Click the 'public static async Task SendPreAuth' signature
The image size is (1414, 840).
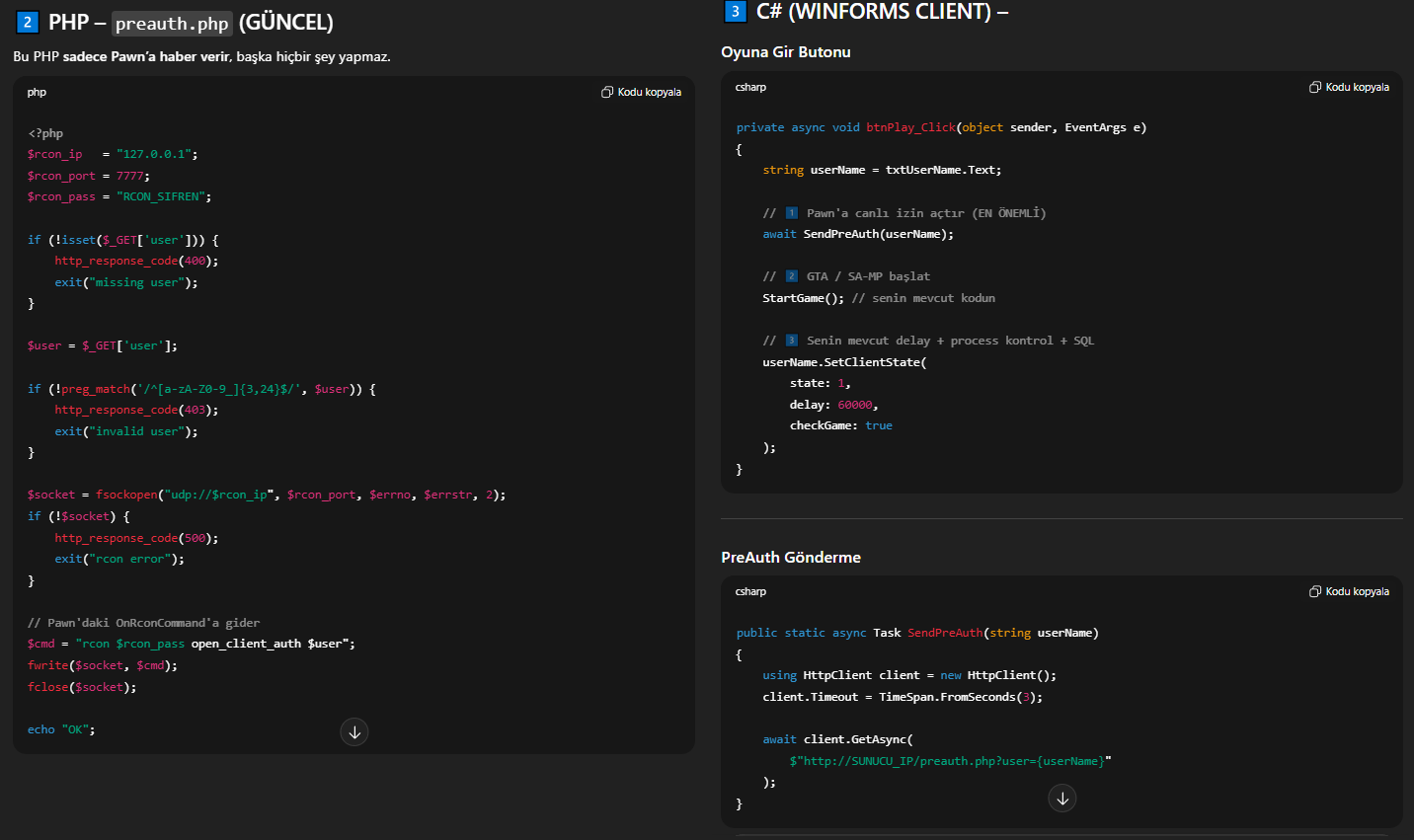[x=917, y=633]
